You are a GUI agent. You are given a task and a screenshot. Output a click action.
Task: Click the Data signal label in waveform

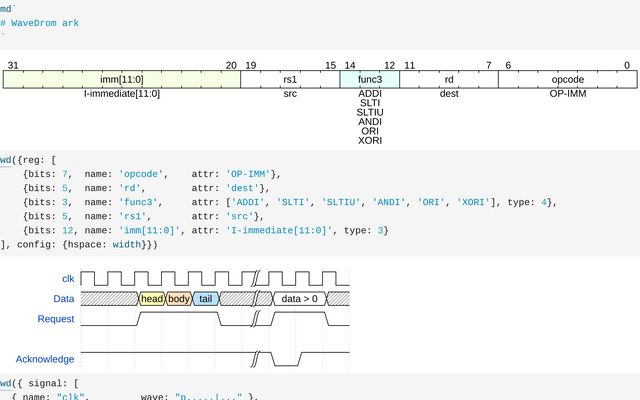click(x=64, y=298)
